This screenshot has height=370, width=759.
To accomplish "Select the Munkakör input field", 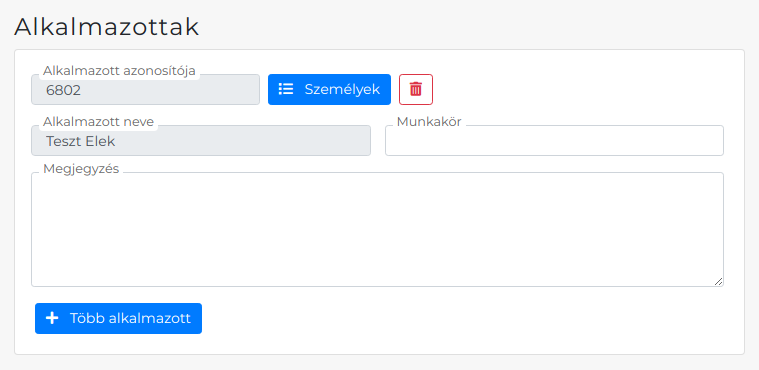I will (554, 140).
